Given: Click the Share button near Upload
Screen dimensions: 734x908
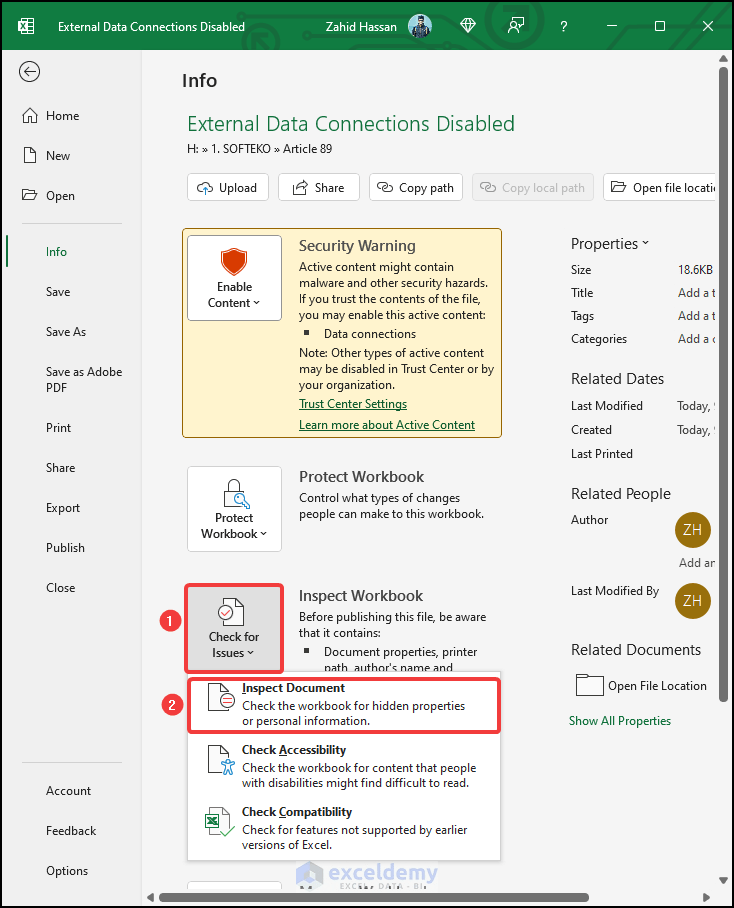Looking at the screenshot, I should tap(319, 188).
